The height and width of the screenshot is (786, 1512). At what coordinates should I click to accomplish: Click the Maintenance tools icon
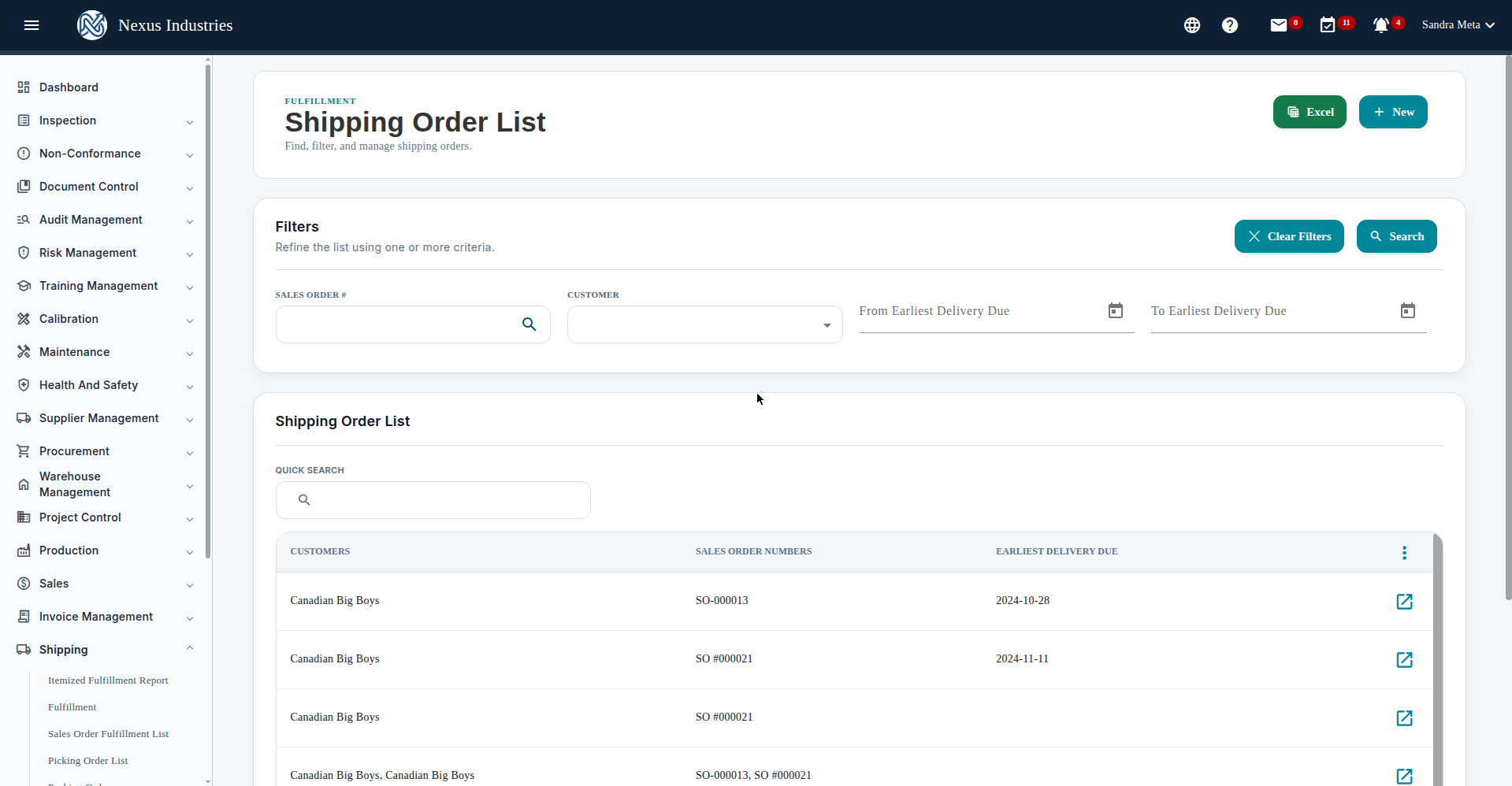point(24,352)
